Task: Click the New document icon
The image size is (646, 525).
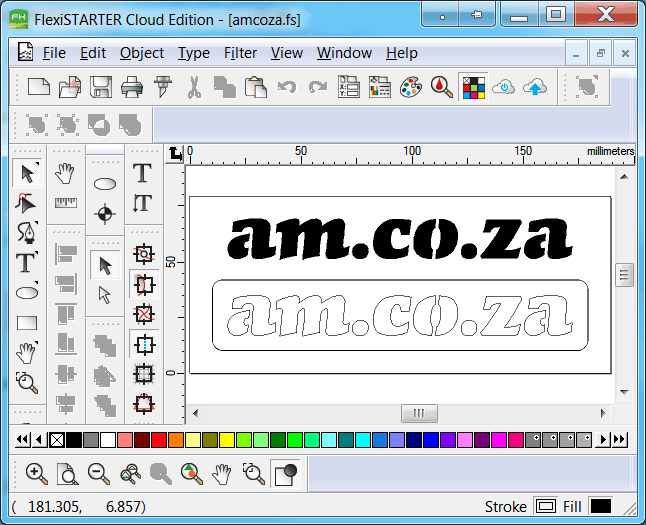Action: coord(39,87)
